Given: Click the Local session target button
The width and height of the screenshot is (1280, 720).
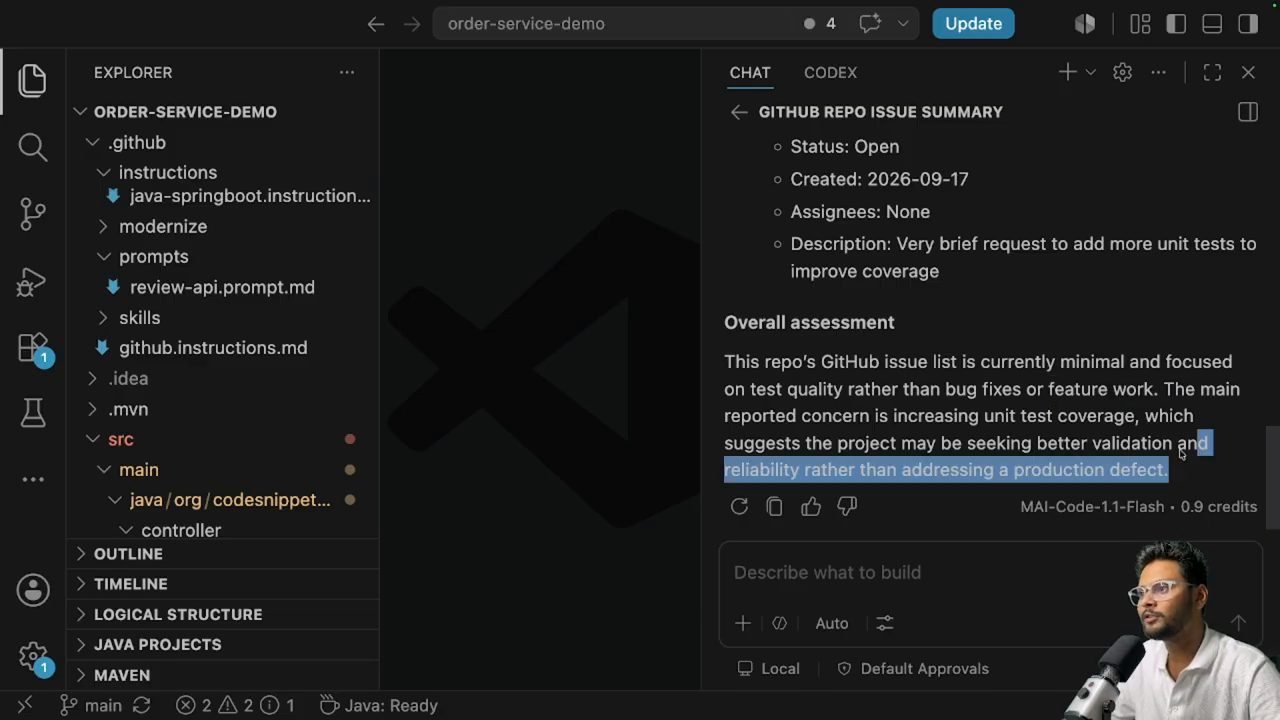Looking at the screenshot, I should click(768, 669).
